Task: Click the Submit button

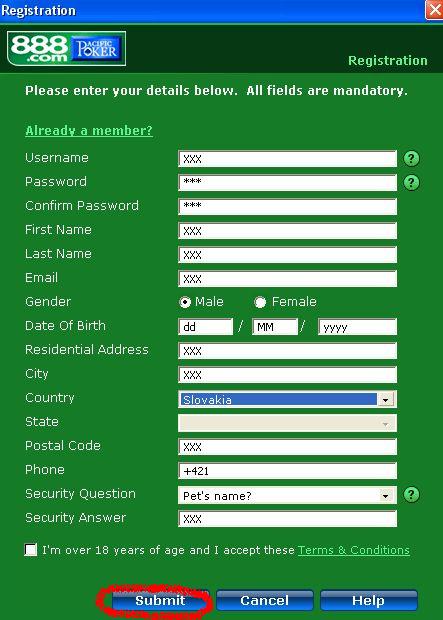Action: point(160,601)
